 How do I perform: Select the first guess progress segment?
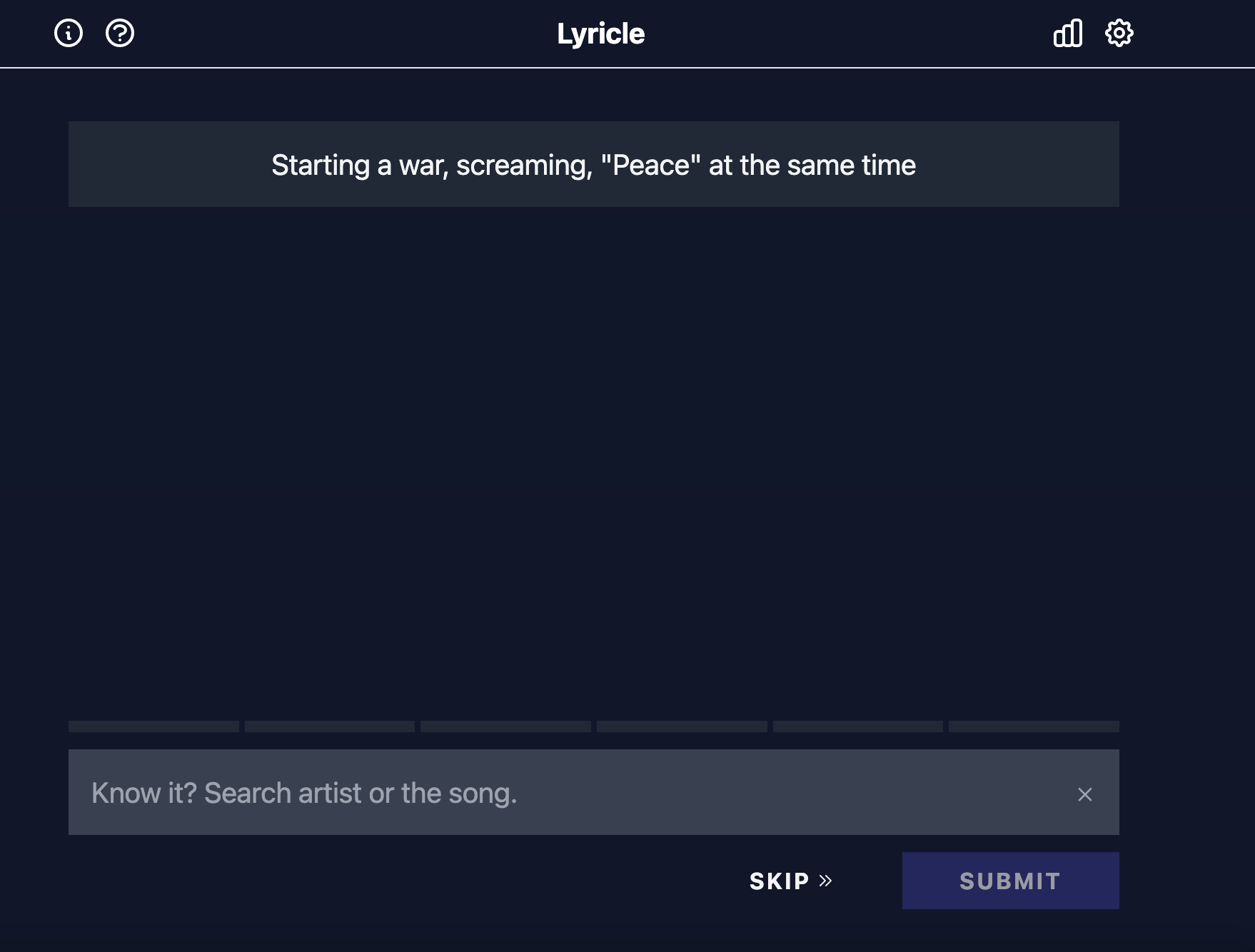153,726
